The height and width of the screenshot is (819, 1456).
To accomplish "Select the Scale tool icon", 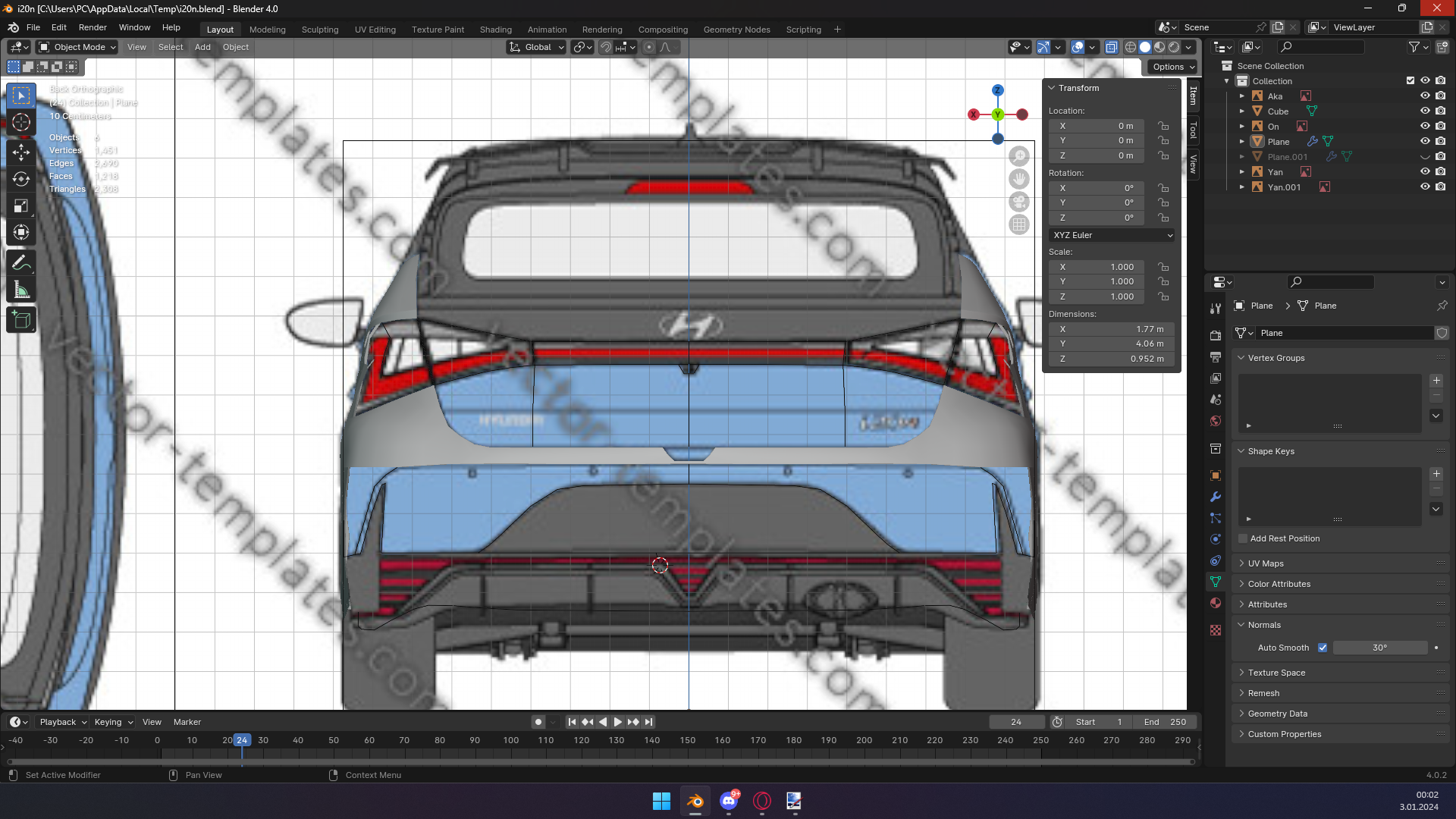I will (x=21, y=206).
